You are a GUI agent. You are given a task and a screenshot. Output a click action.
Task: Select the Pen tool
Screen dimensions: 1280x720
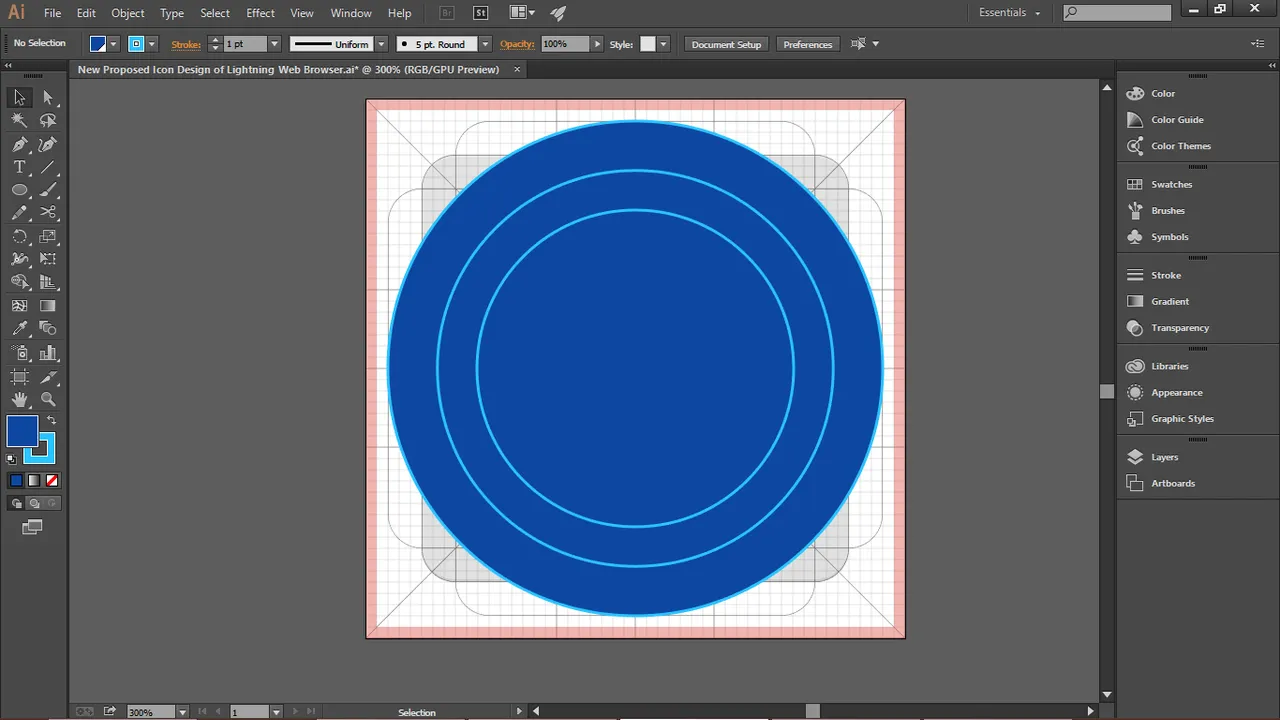19,144
